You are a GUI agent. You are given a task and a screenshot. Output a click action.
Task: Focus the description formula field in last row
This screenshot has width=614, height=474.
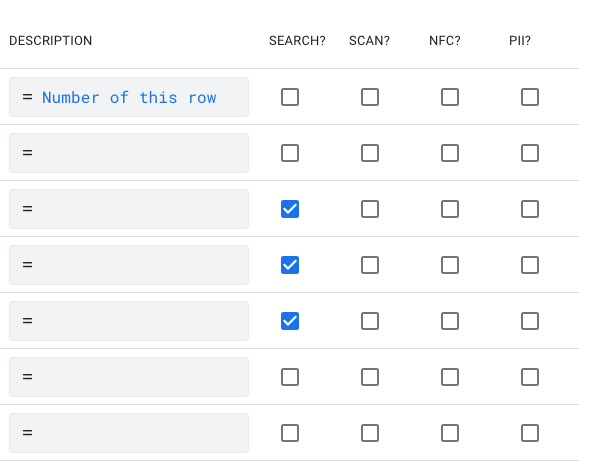click(x=129, y=433)
